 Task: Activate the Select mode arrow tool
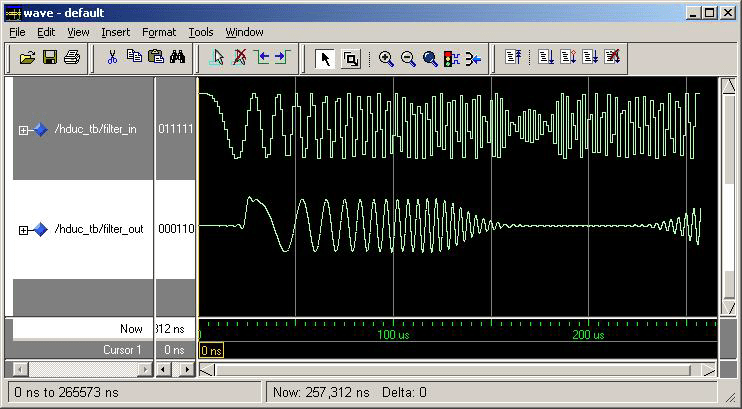[x=325, y=58]
